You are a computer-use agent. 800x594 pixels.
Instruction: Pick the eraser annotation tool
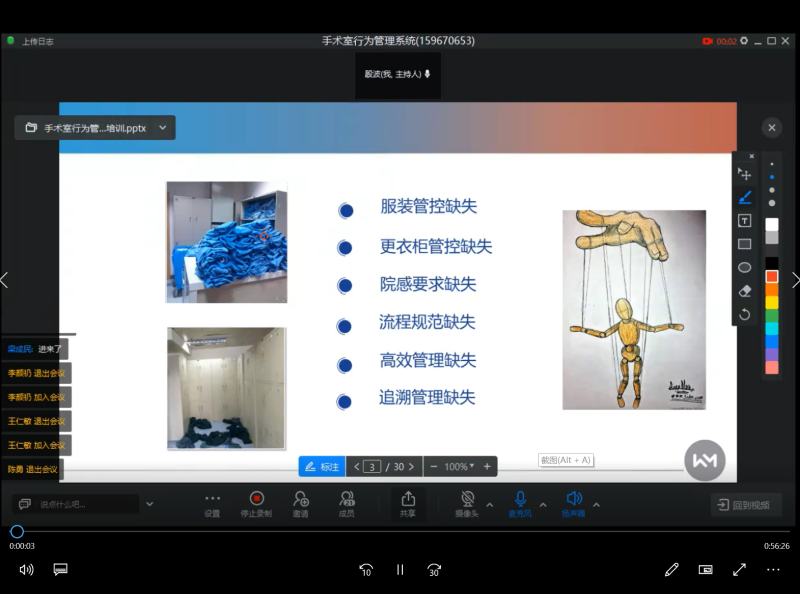tap(744, 291)
